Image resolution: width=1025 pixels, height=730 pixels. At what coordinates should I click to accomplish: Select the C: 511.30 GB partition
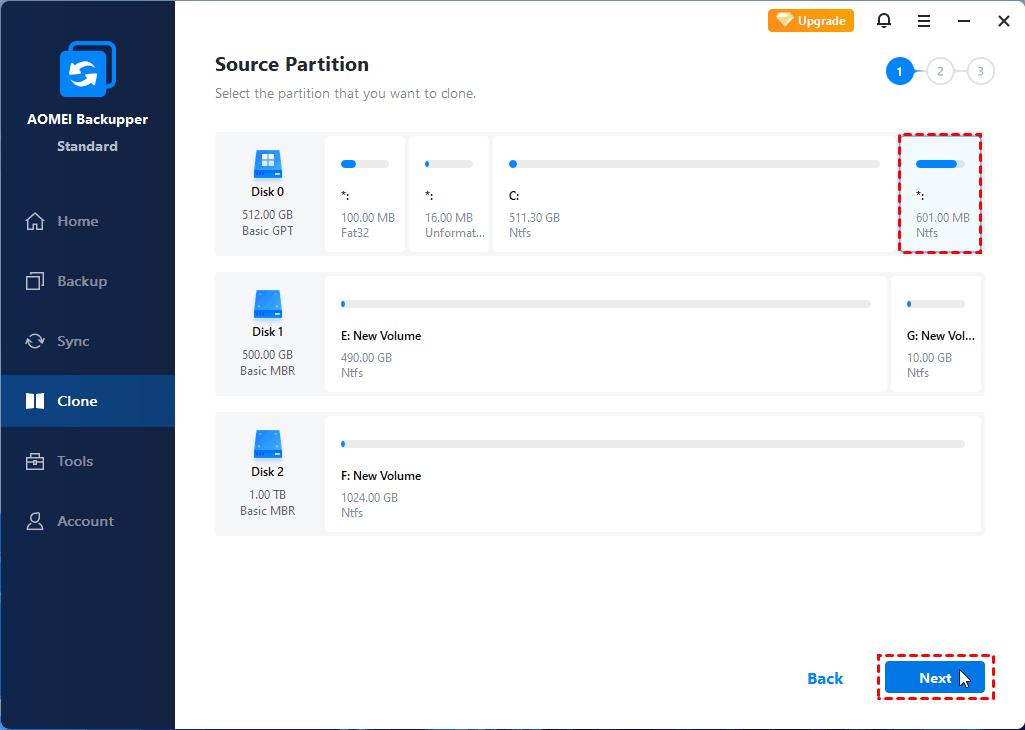pos(694,195)
